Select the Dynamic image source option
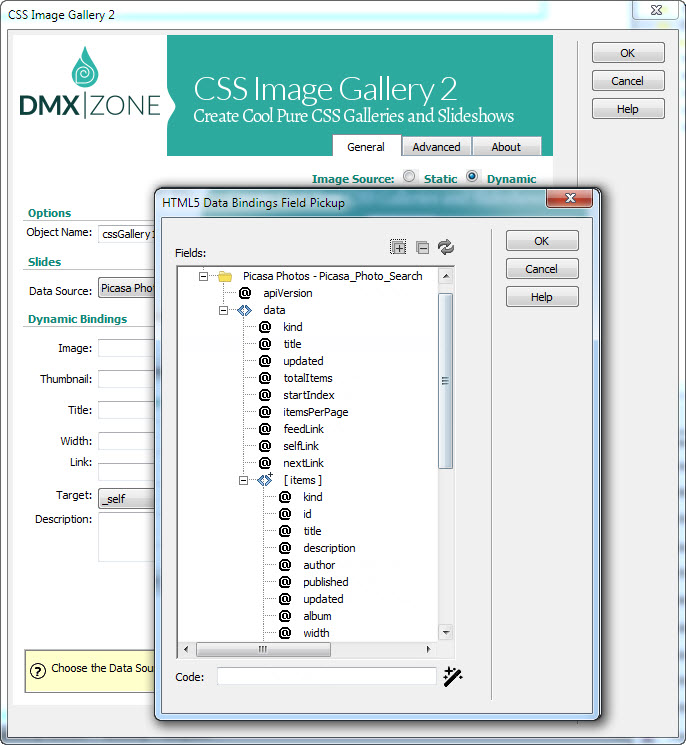 [472, 176]
